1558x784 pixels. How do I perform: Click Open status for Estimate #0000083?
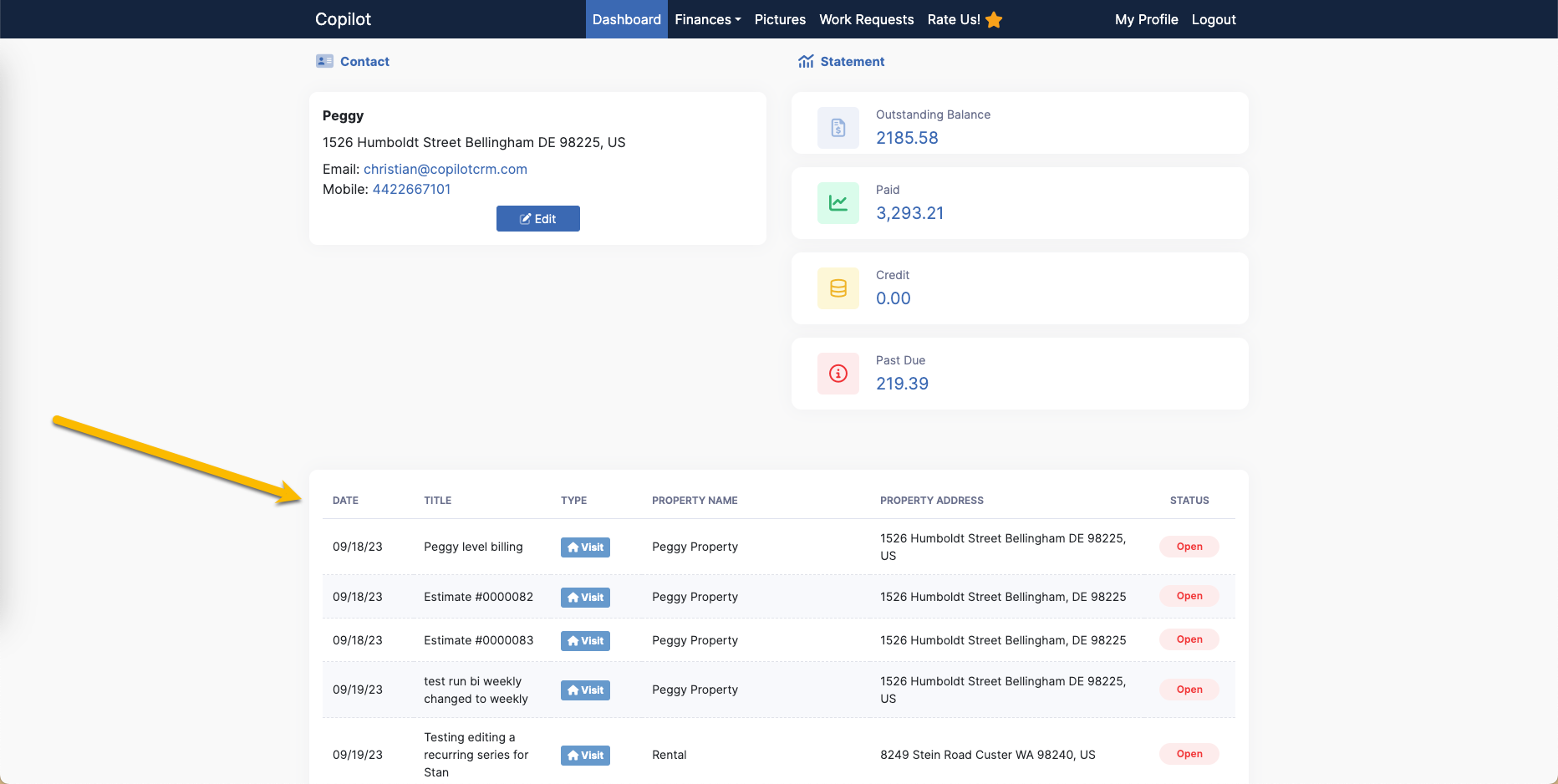pyautogui.click(x=1189, y=639)
